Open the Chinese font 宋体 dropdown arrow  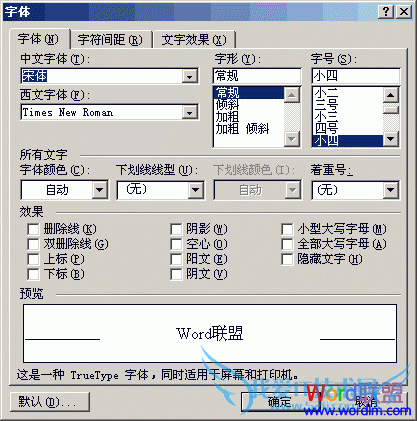pyautogui.click(x=190, y=77)
